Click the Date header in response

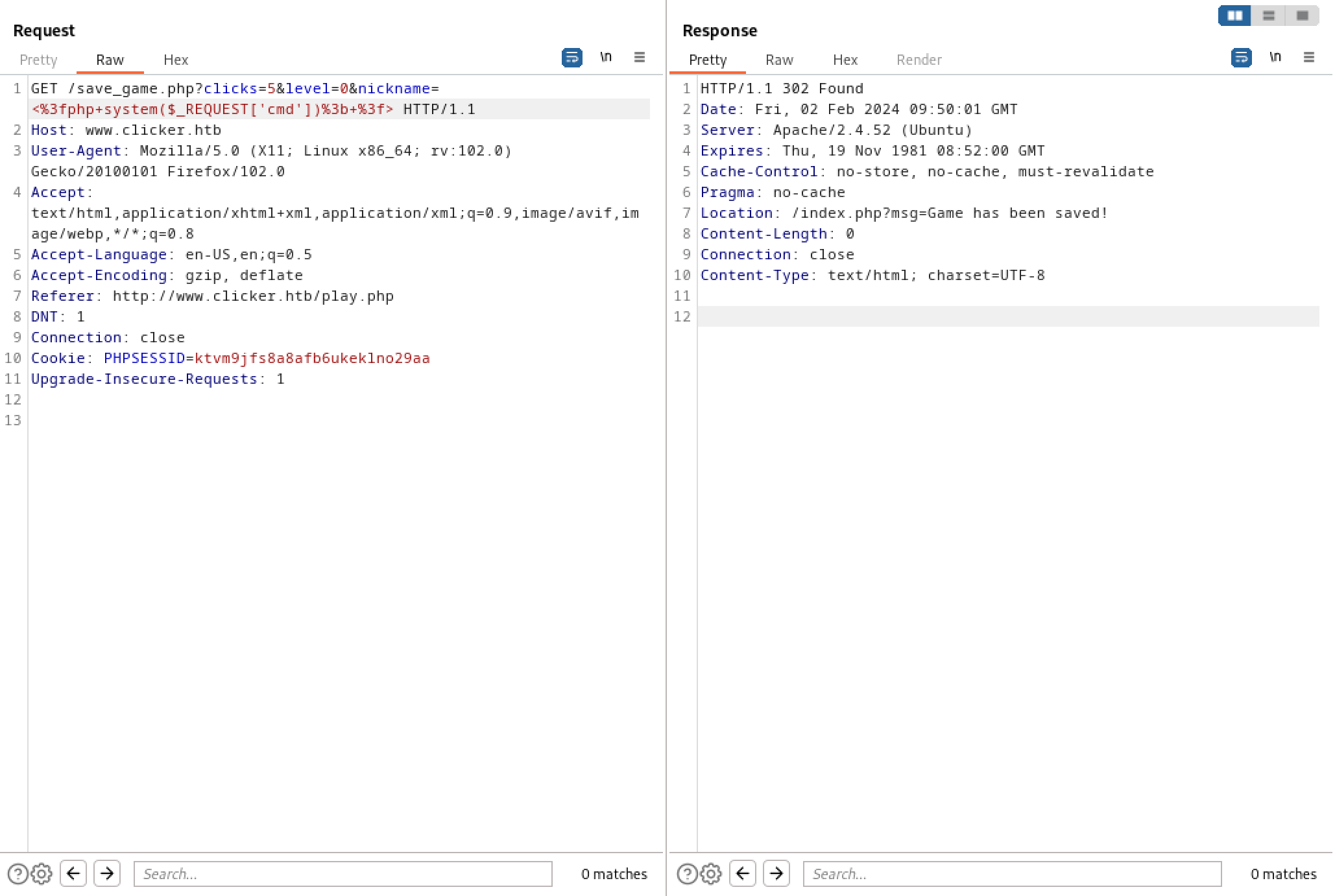click(859, 109)
